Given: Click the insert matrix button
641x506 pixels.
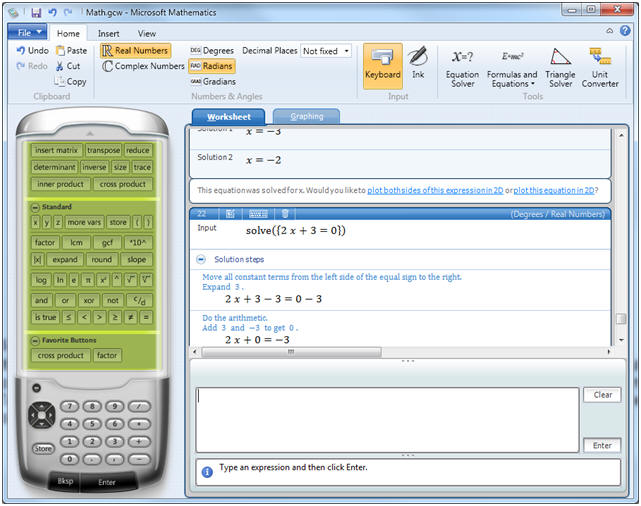Looking at the screenshot, I should (56, 150).
